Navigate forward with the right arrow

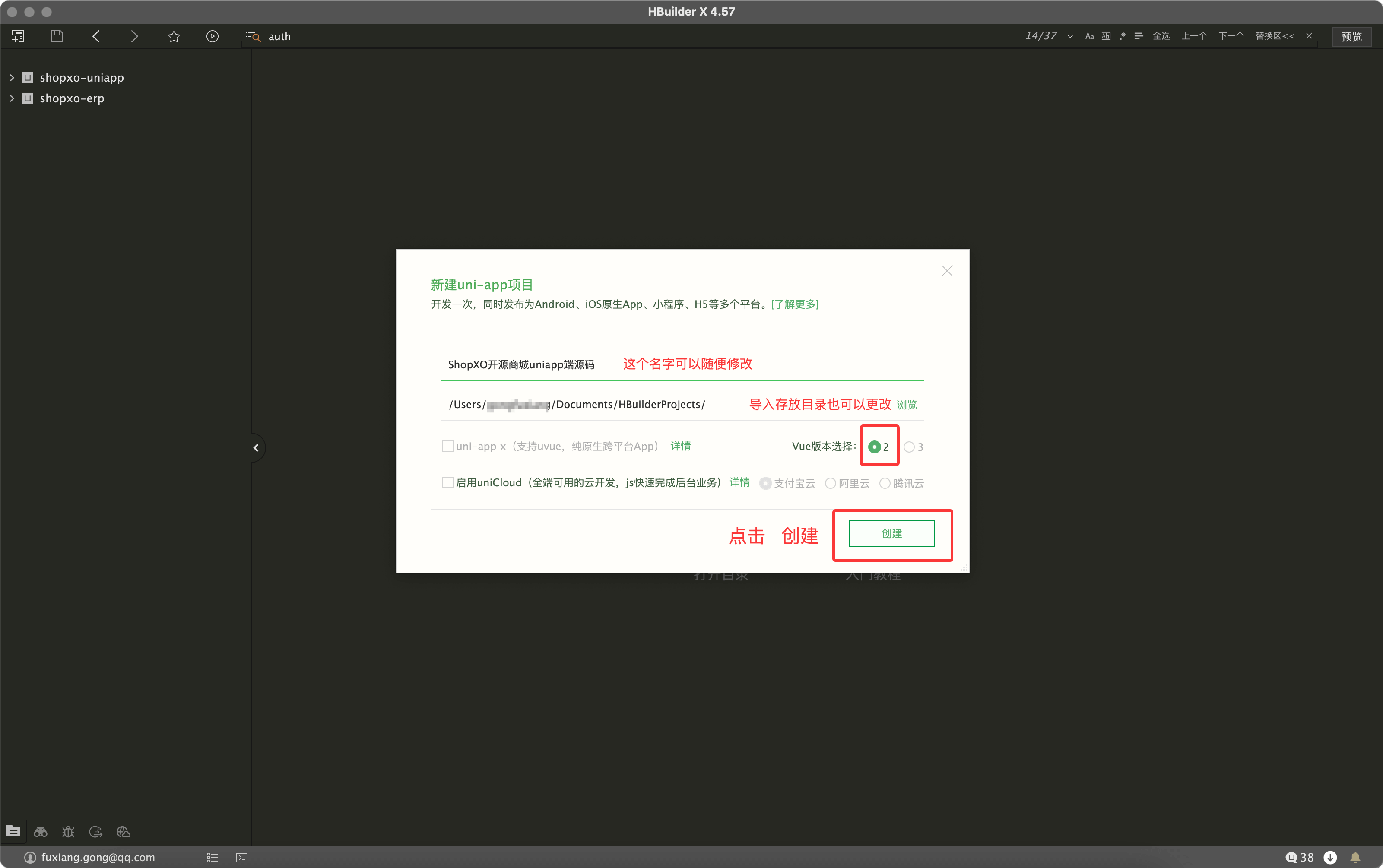tap(134, 36)
